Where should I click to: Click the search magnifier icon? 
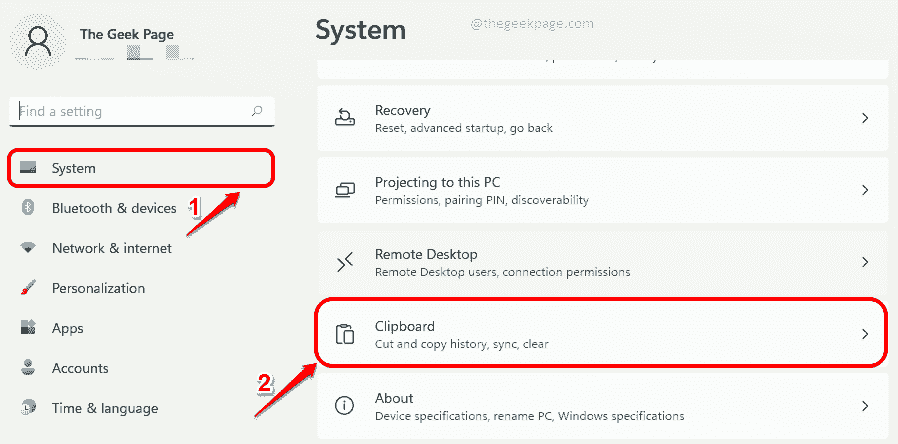[258, 111]
